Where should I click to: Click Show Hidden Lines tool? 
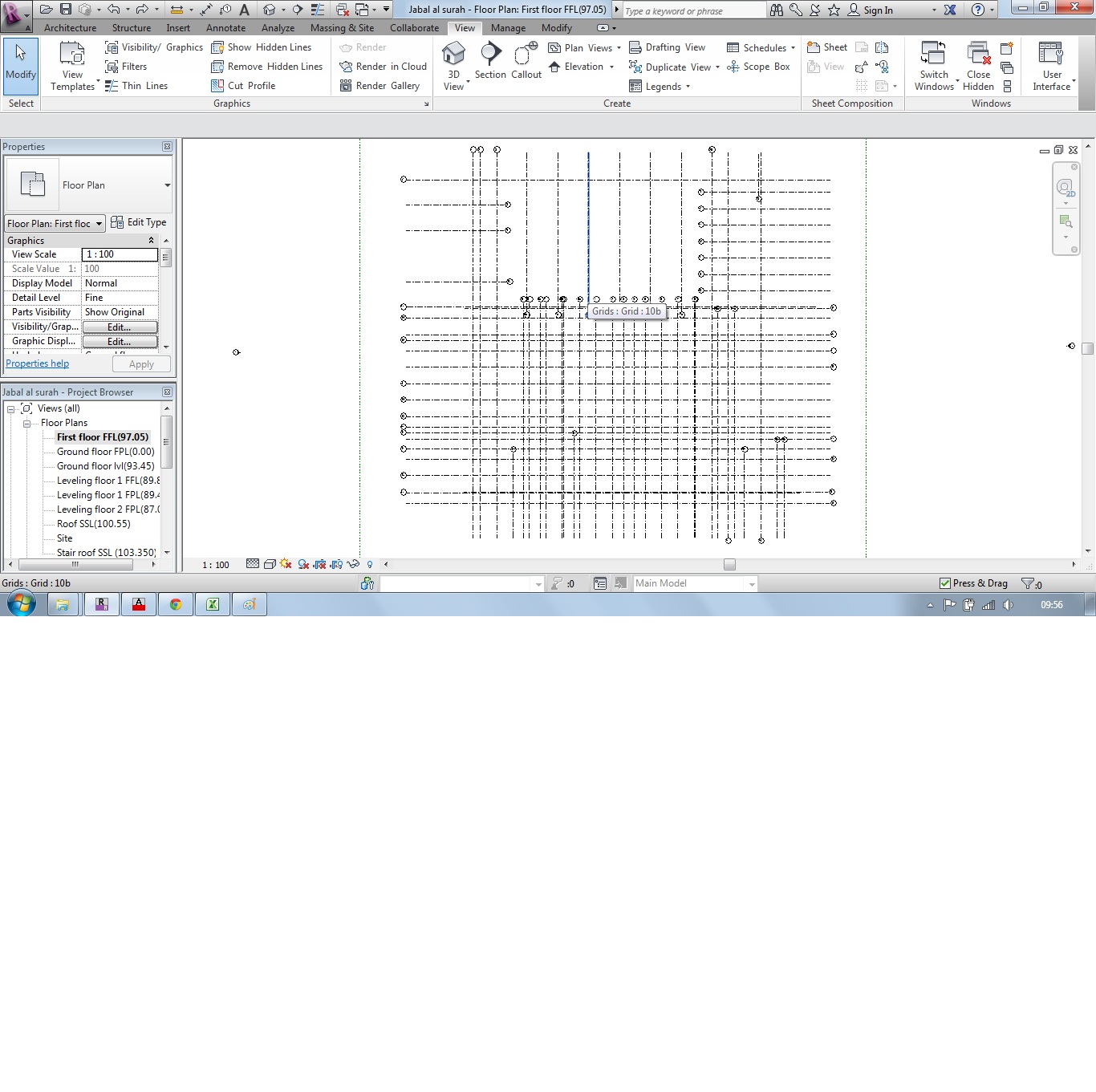(262, 47)
